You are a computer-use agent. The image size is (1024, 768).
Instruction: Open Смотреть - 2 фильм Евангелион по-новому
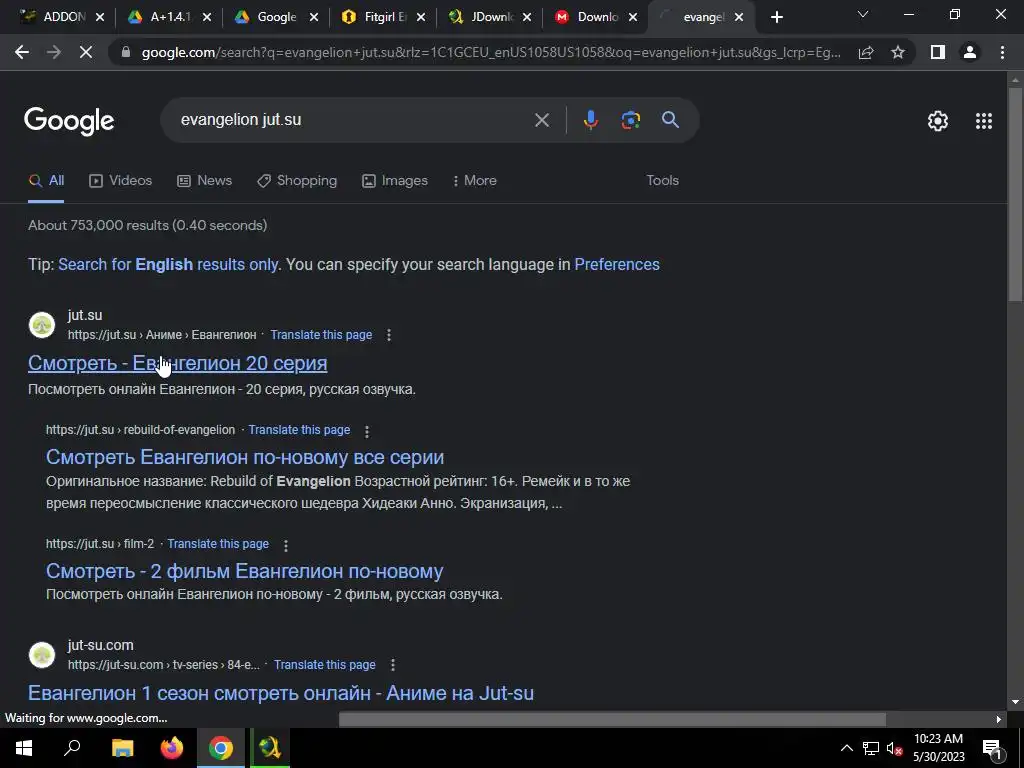244,571
